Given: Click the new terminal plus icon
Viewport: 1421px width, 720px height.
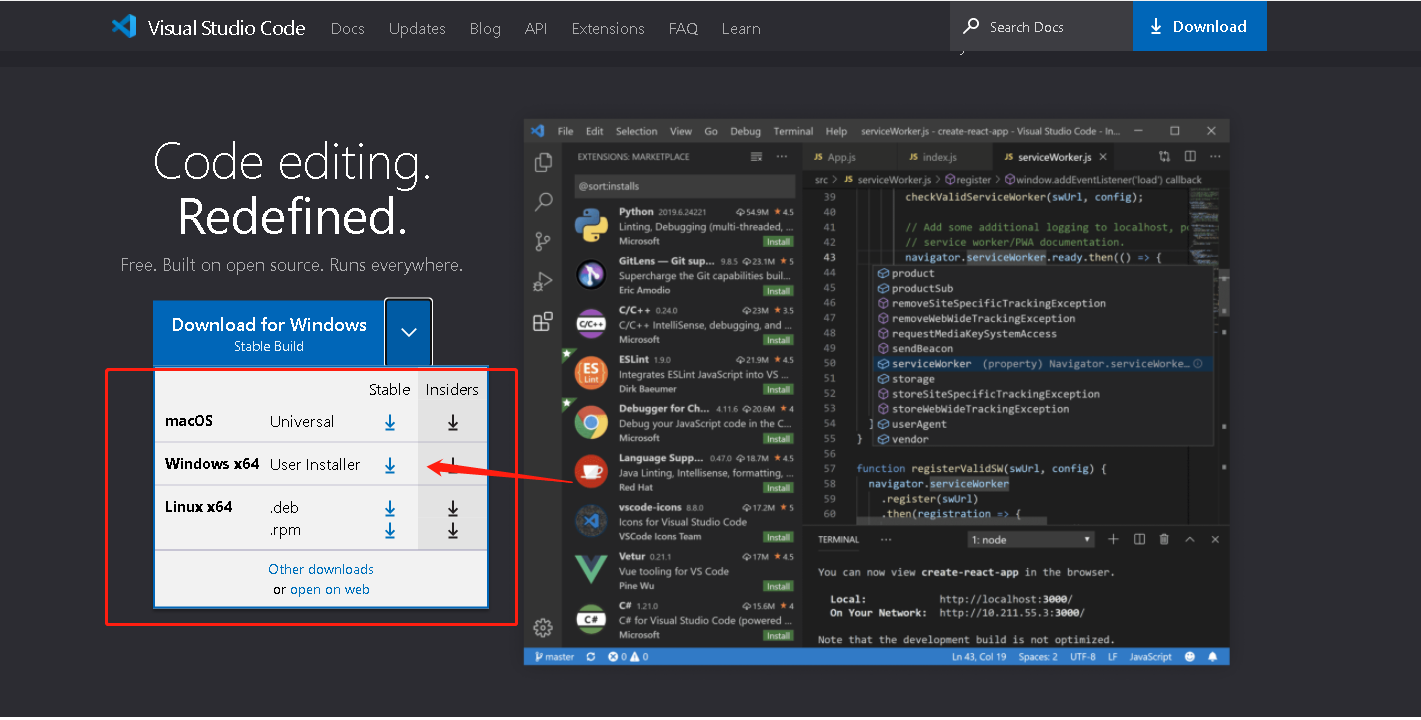Looking at the screenshot, I should point(1113,539).
